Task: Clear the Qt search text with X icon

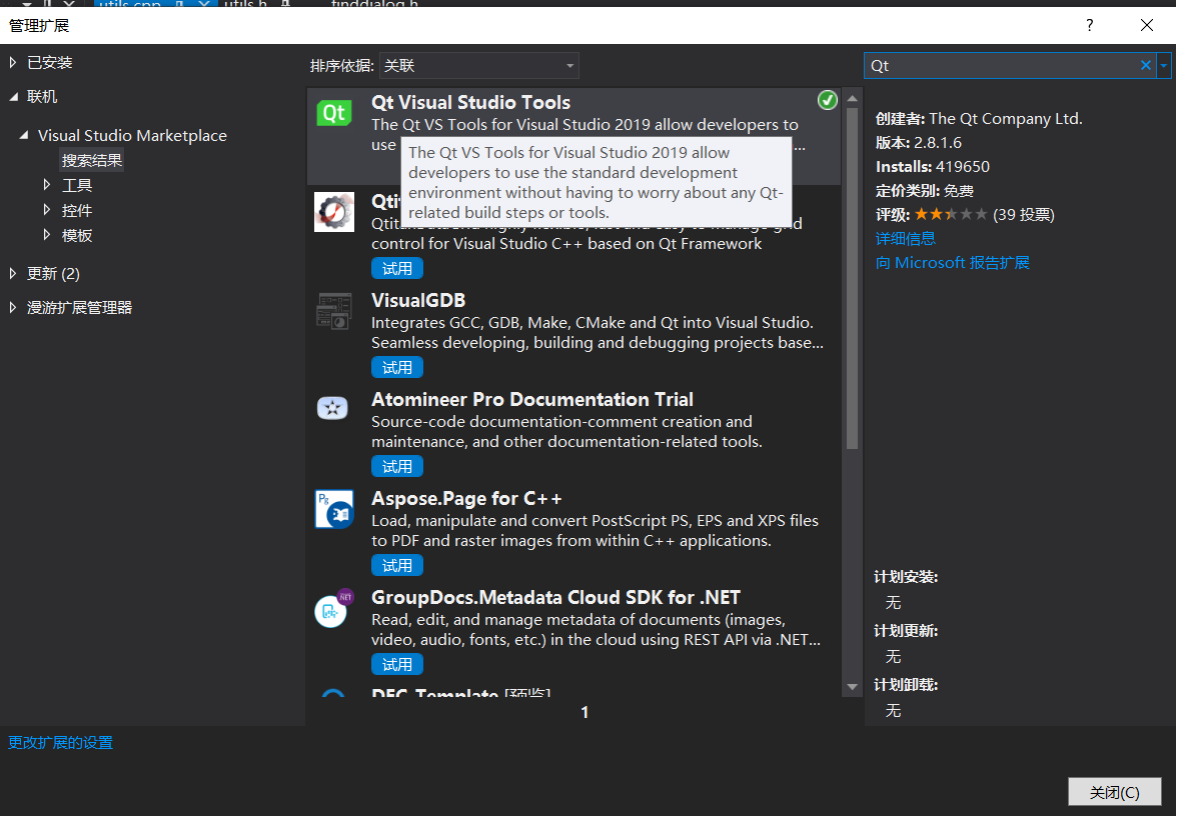Action: 1145,65
